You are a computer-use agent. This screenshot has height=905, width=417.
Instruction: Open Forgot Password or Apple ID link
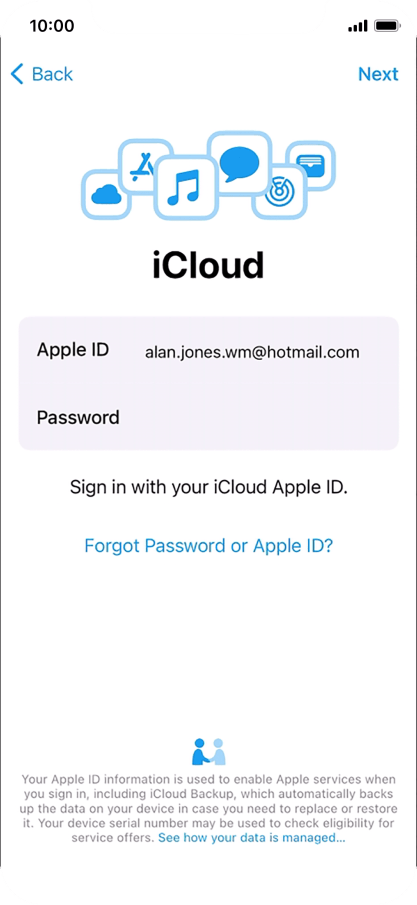tap(208, 545)
